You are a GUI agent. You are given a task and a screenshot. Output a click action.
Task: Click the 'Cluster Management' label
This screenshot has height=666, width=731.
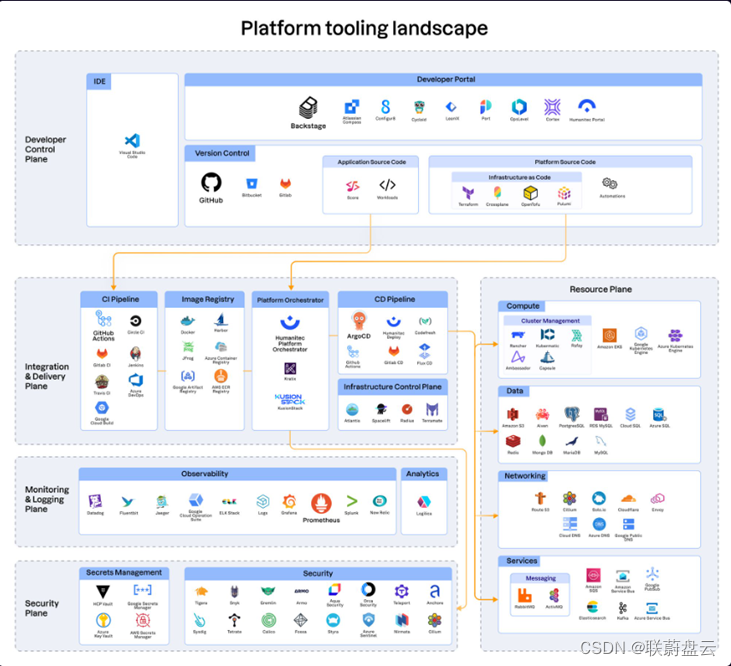[x=550, y=321]
